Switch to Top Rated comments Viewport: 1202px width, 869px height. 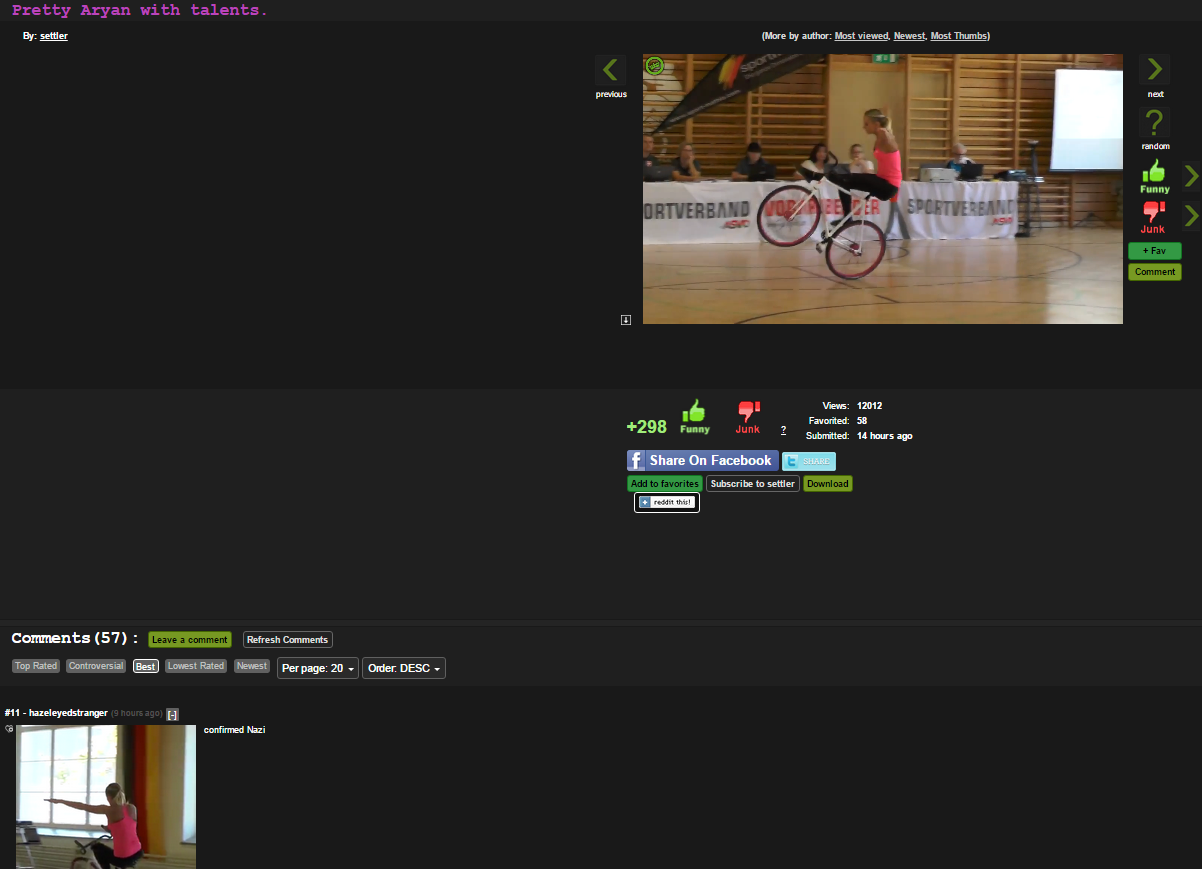point(36,666)
